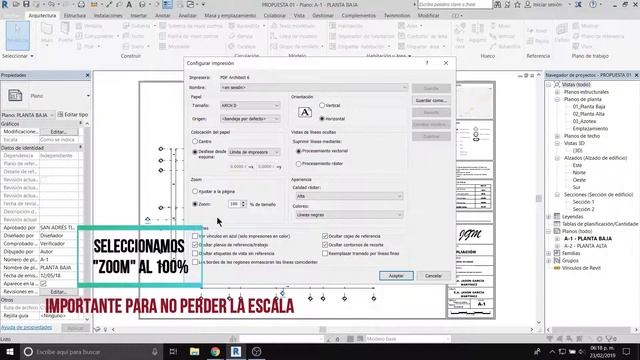Select the Puerta door tool

(65, 32)
